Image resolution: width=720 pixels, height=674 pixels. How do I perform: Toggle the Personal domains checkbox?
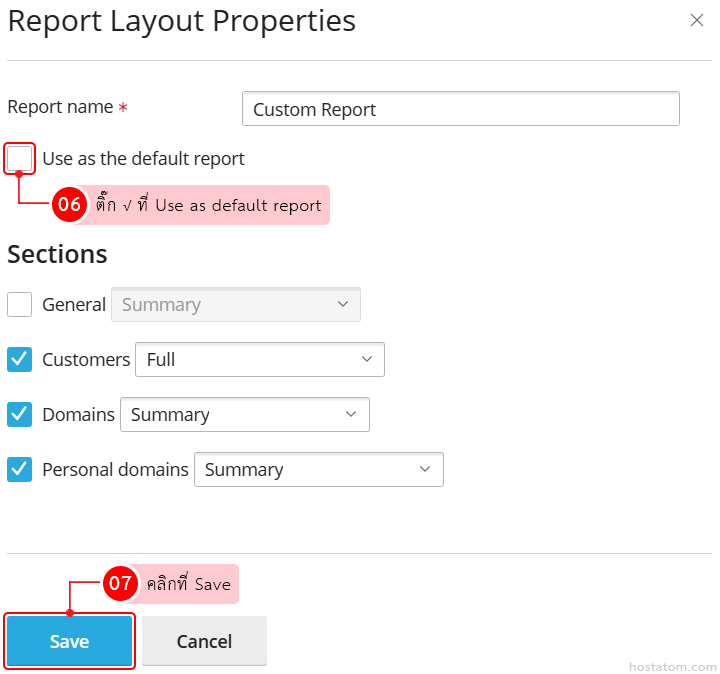pos(20,470)
